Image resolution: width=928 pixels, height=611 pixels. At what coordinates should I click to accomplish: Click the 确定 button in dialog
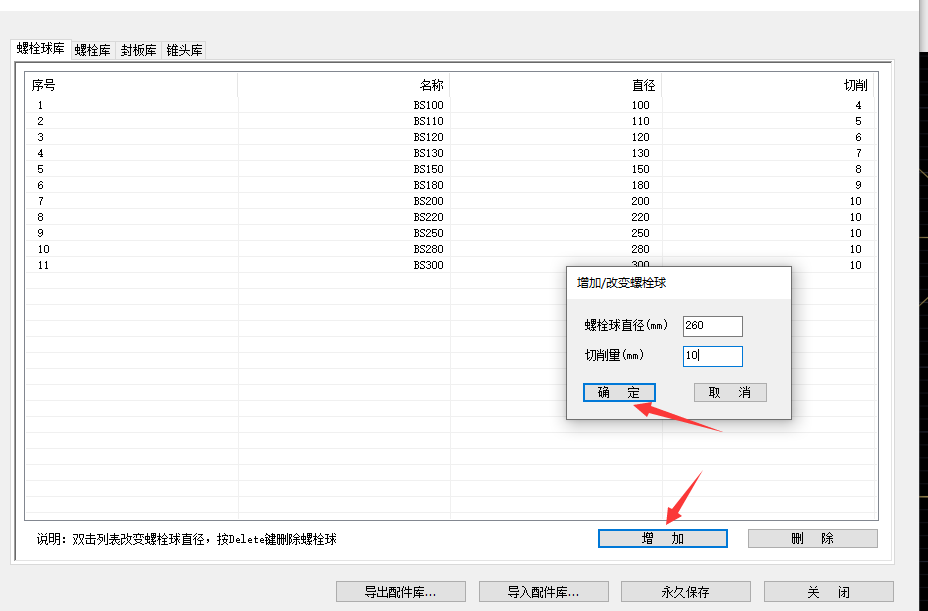point(619,393)
